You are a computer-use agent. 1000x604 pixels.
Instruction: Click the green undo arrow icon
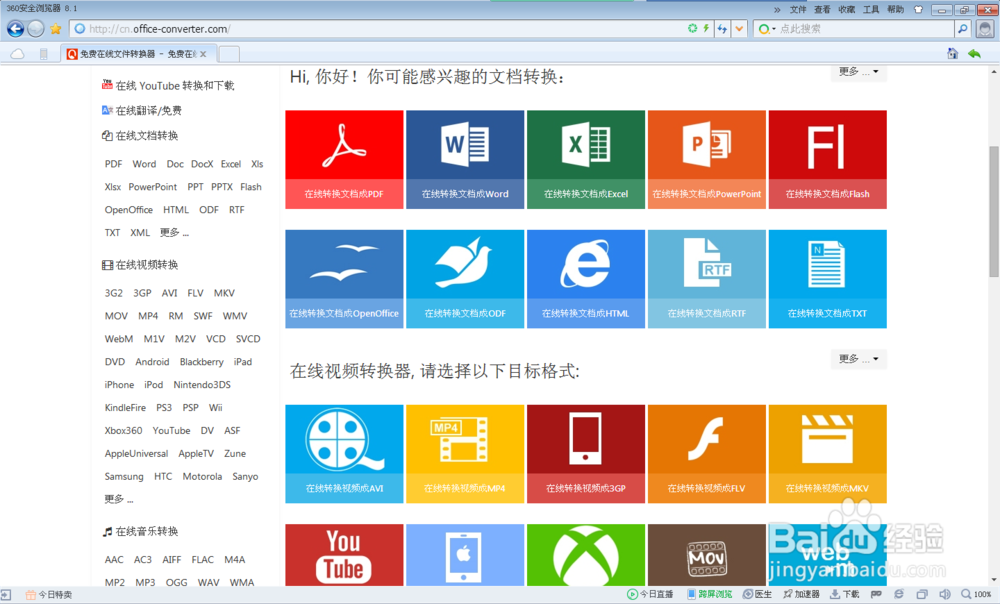[x=974, y=54]
